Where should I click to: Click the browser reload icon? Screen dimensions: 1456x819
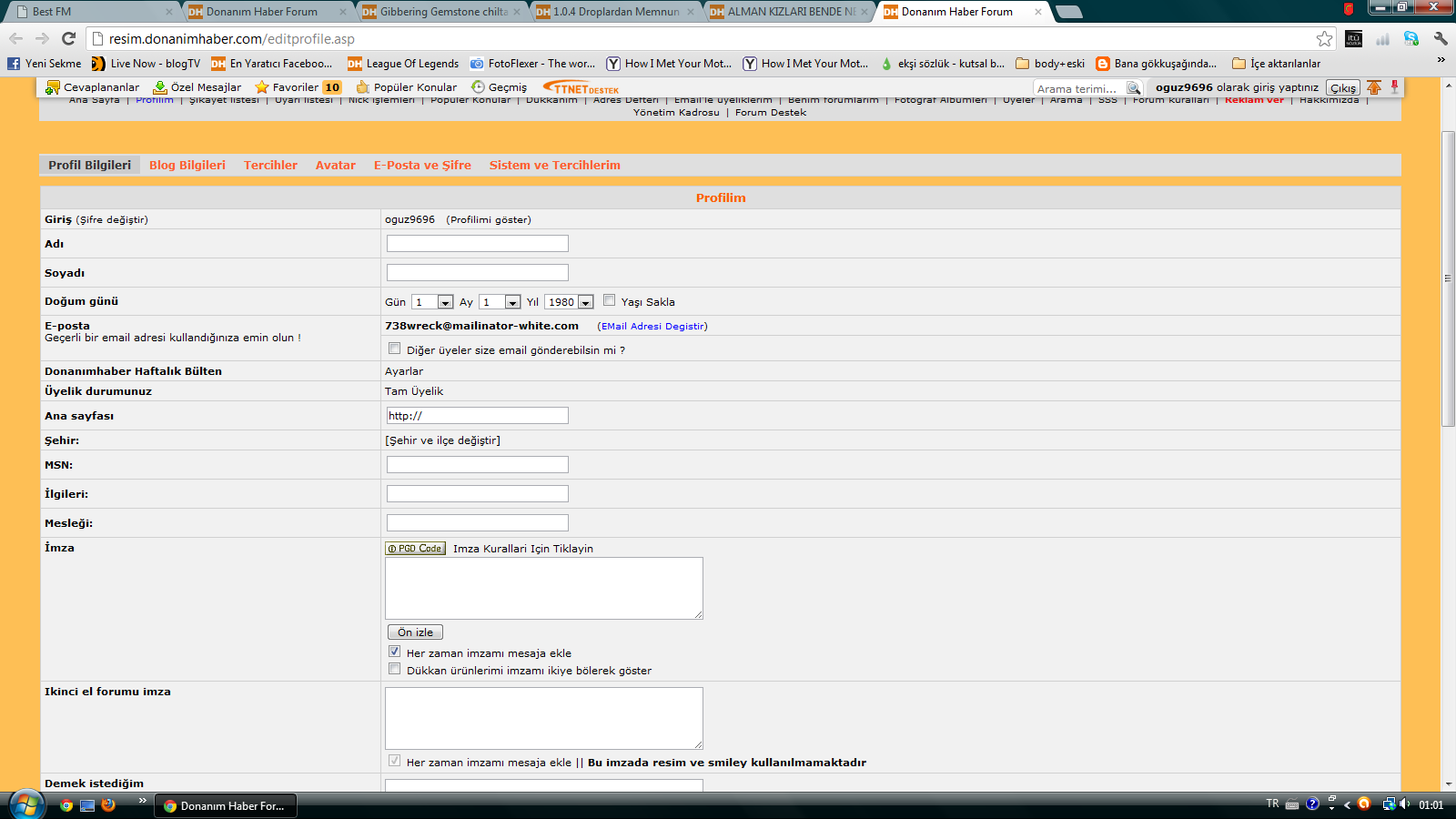68,38
